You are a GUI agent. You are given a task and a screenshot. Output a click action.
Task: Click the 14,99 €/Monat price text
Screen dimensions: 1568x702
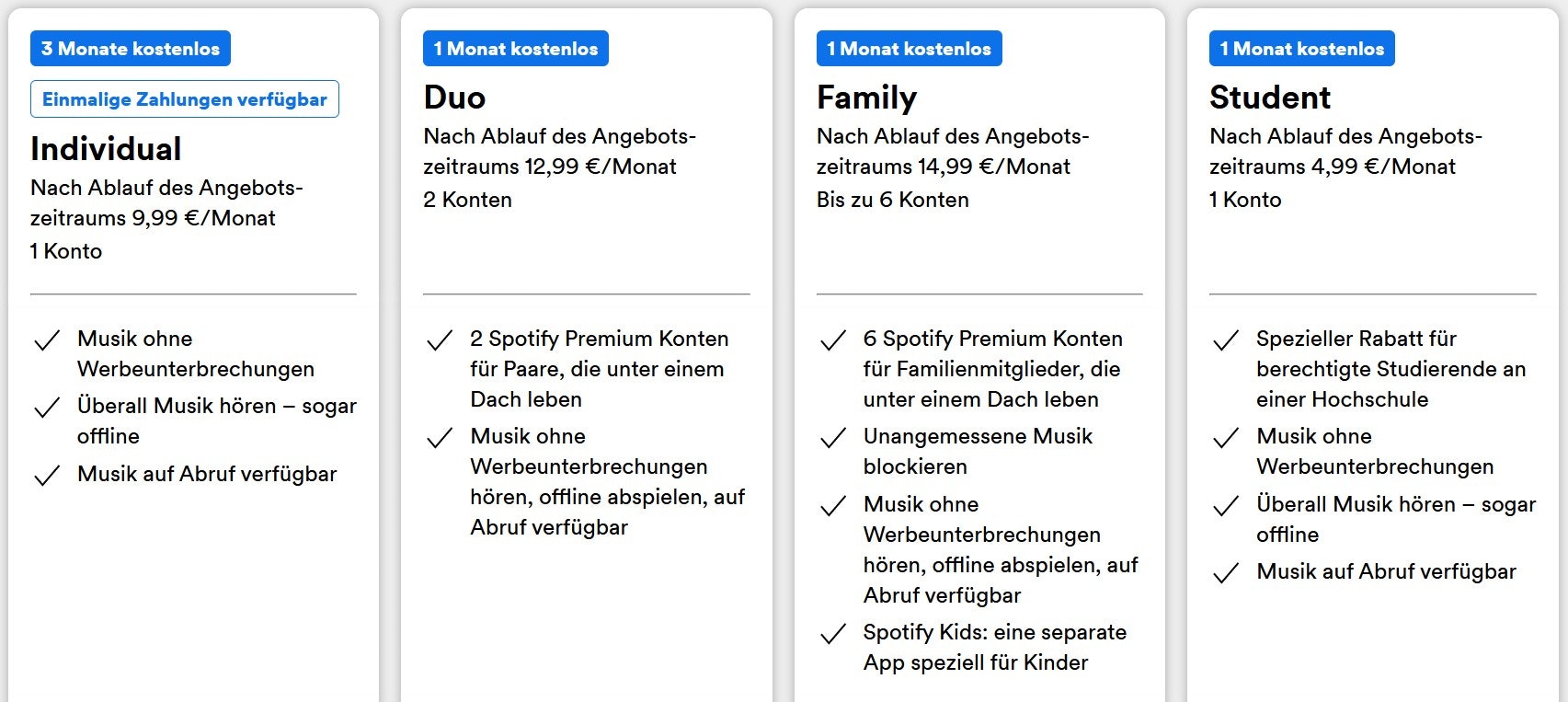(993, 167)
